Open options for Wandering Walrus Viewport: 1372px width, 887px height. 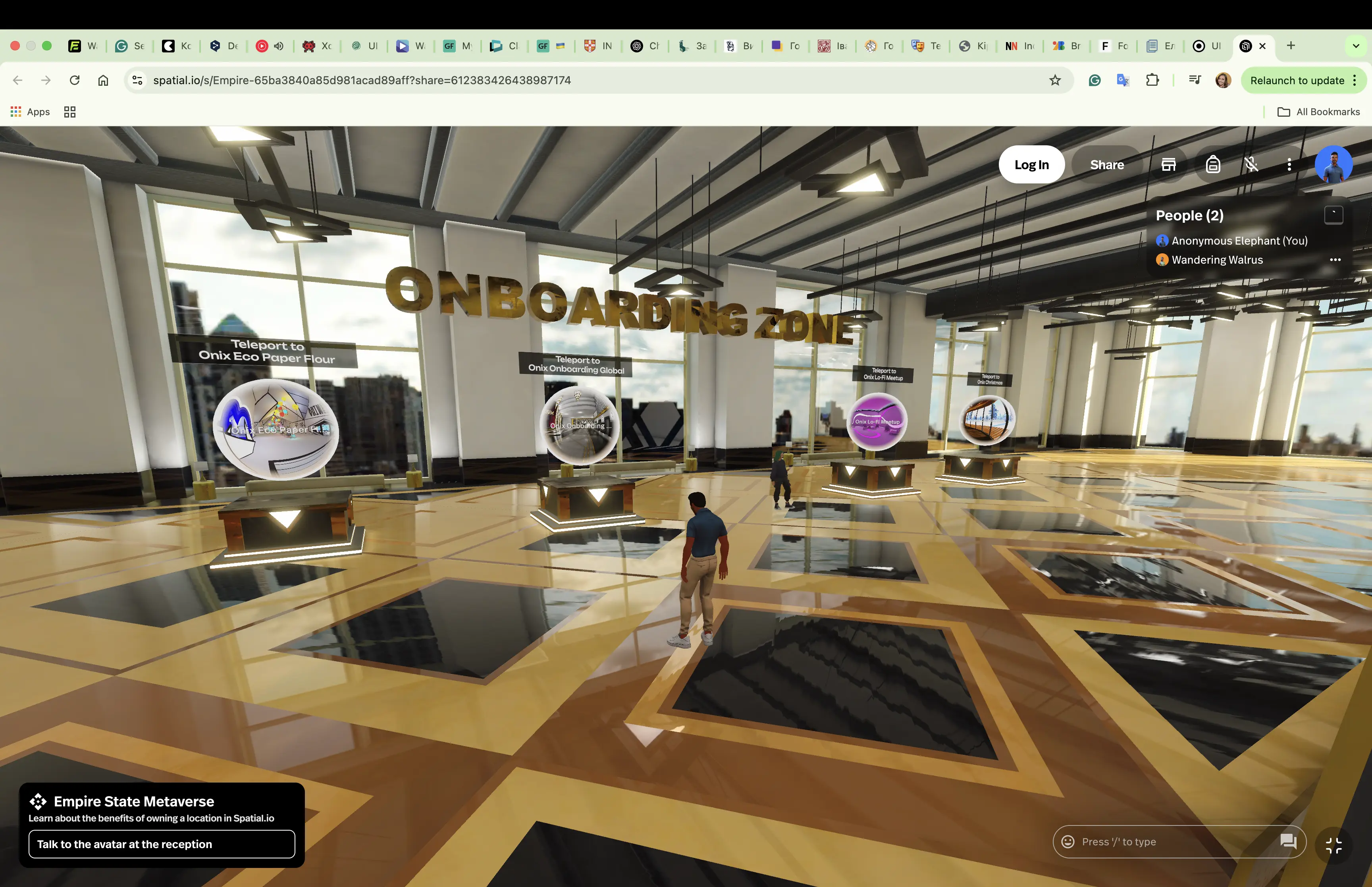tap(1335, 260)
